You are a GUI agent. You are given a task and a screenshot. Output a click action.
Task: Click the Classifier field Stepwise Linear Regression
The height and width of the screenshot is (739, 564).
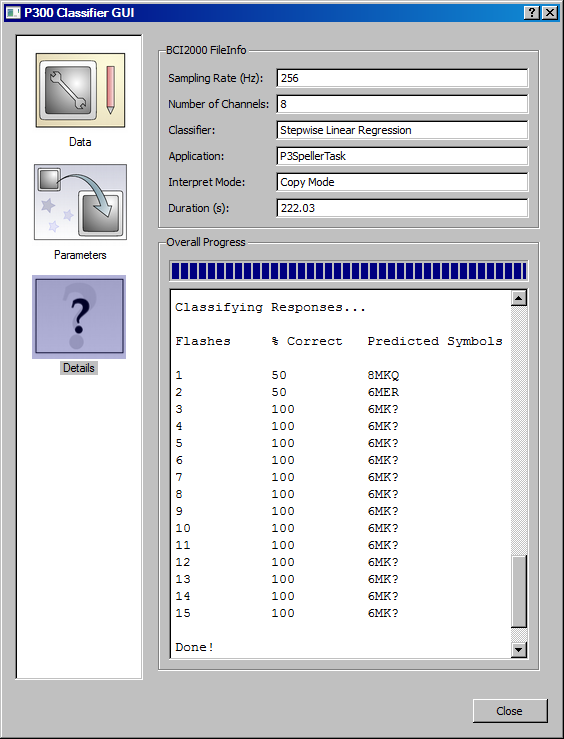pos(402,130)
